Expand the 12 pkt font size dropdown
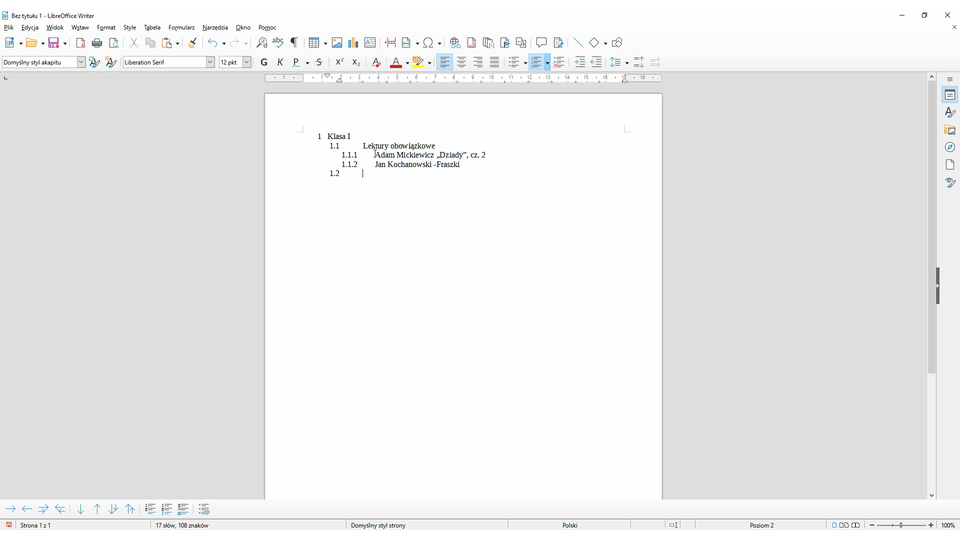960x540 pixels. click(247, 62)
